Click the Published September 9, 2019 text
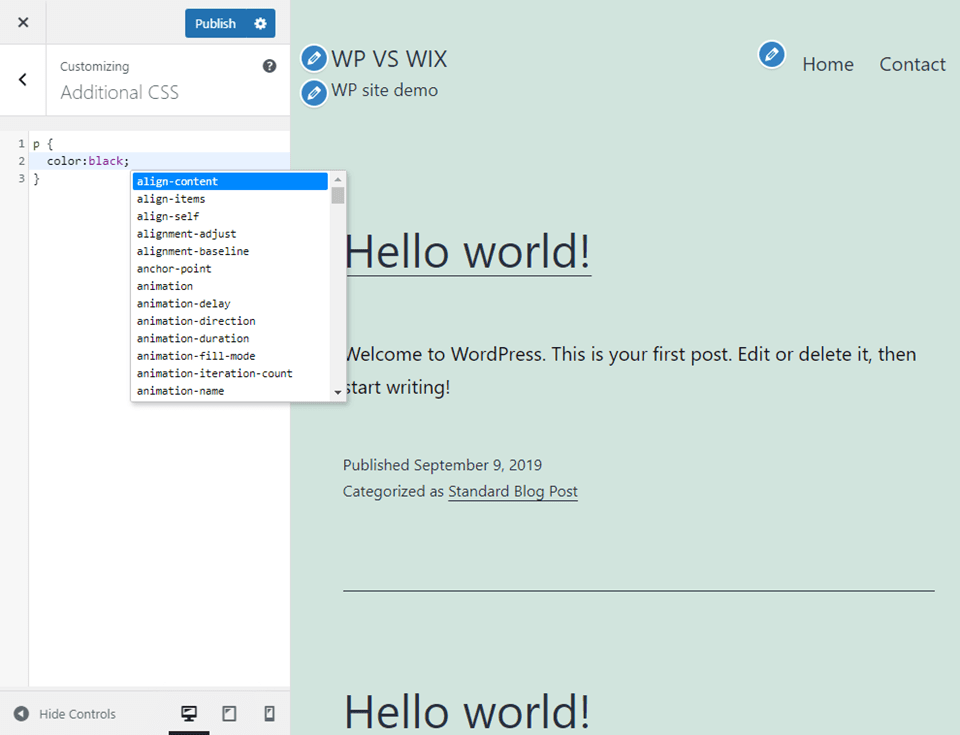The image size is (960, 735). 442,465
